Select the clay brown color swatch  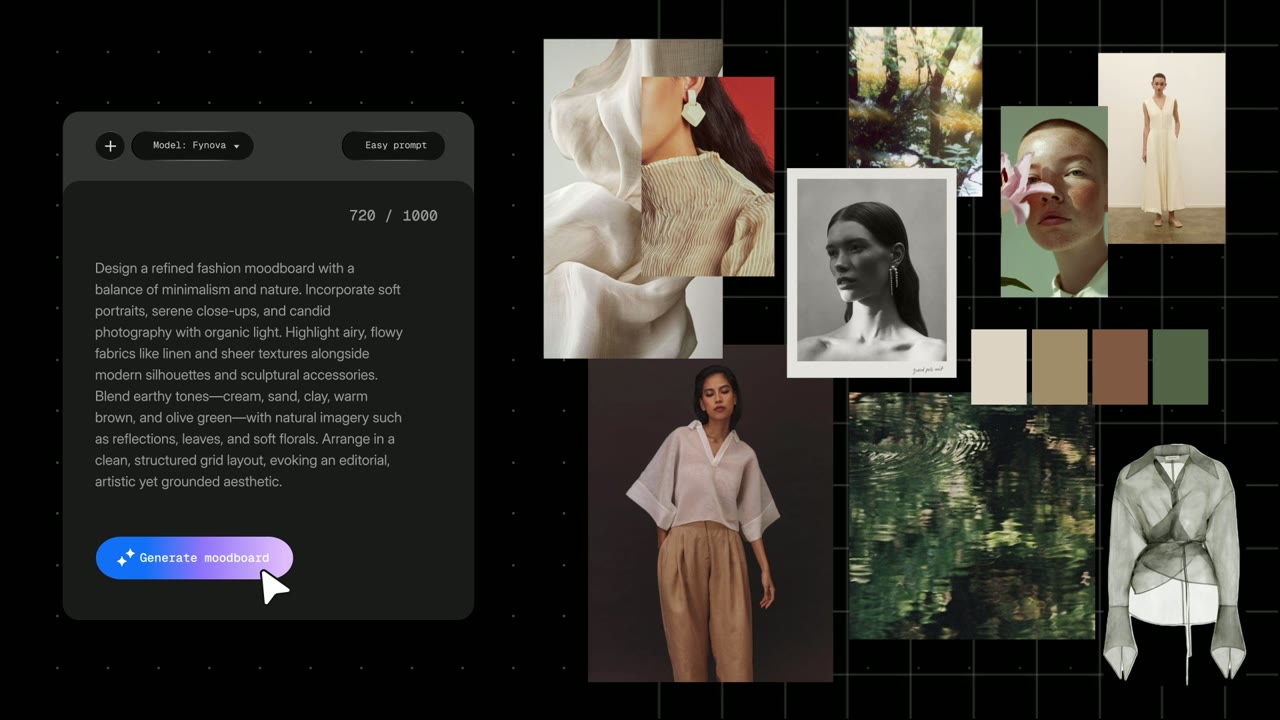(1120, 367)
